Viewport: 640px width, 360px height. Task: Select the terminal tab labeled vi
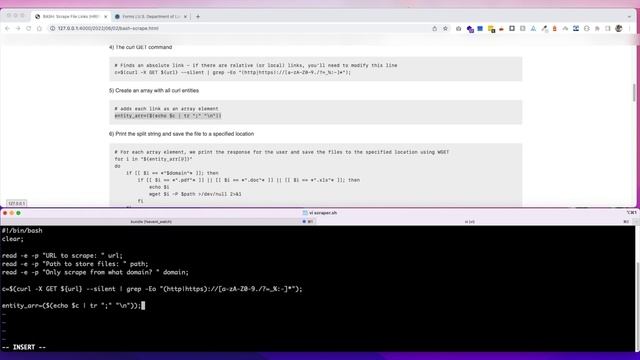coord(469,222)
